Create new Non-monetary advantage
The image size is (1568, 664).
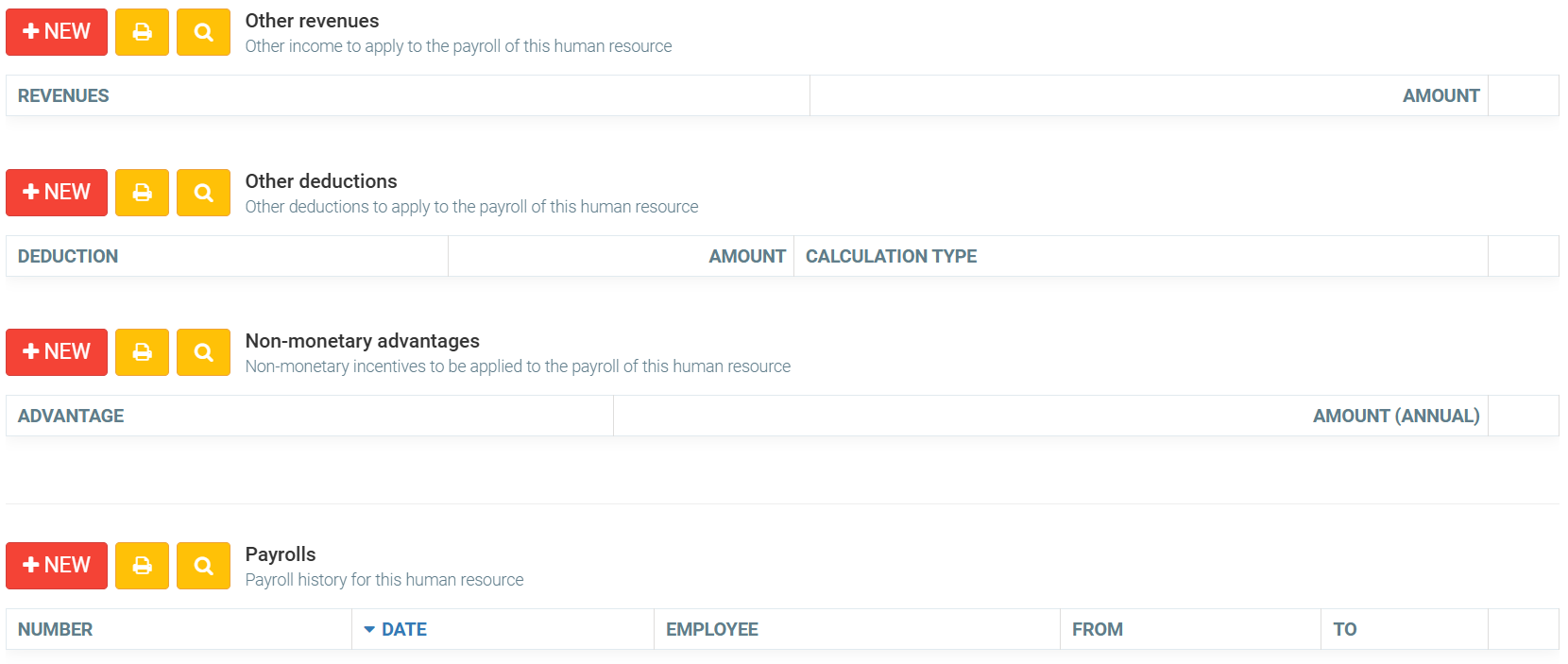click(57, 352)
